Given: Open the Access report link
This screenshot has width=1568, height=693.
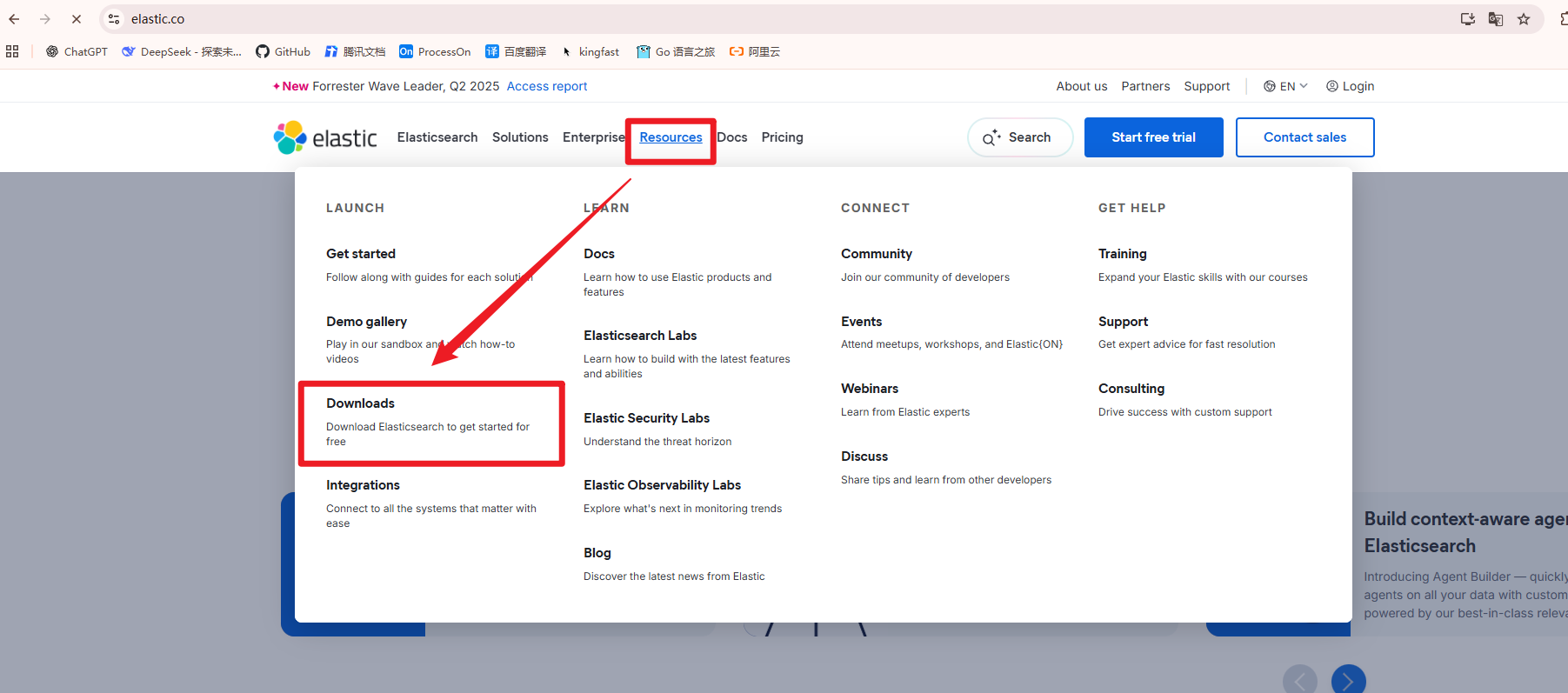Looking at the screenshot, I should point(547,86).
